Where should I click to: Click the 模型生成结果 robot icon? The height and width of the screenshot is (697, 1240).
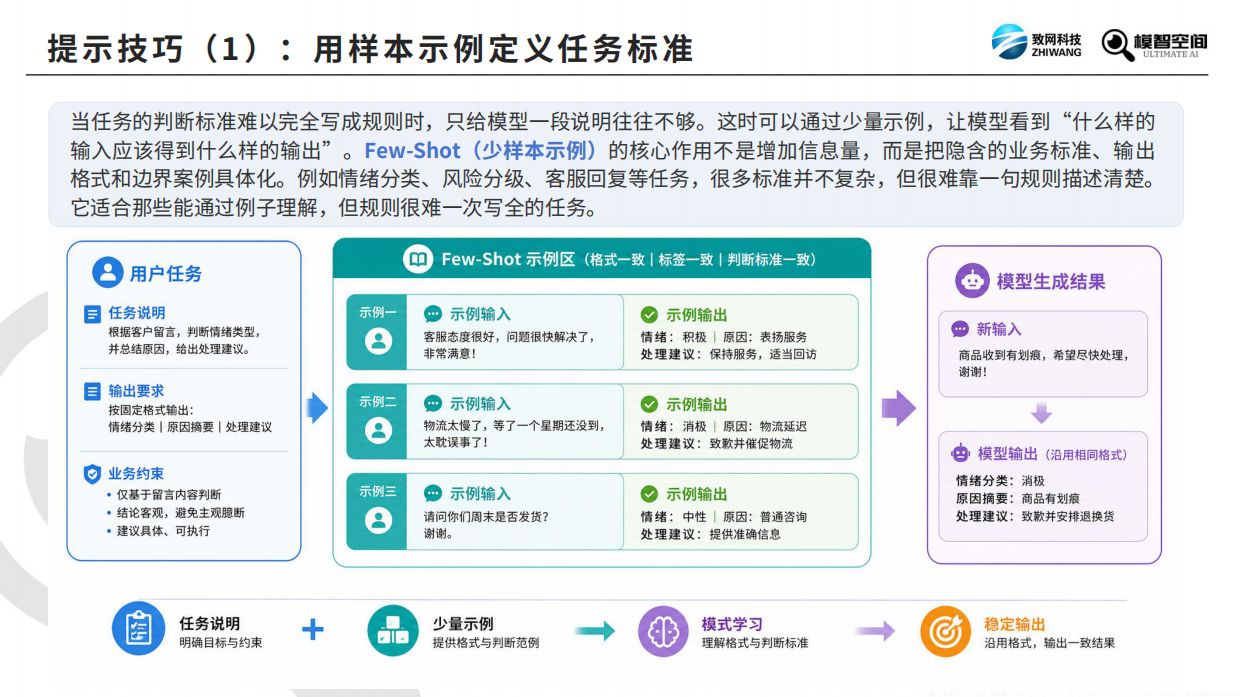[971, 281]
